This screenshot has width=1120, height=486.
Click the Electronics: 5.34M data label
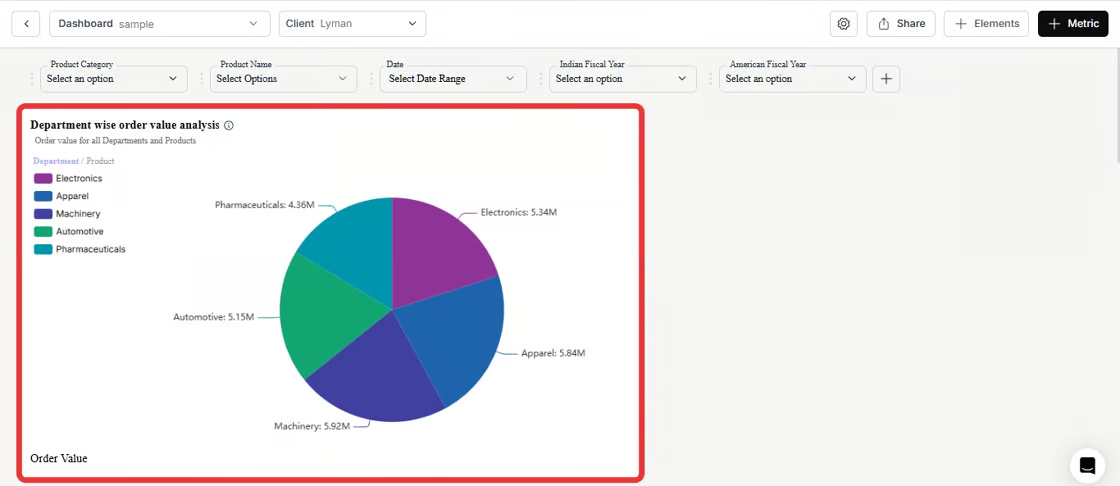click(519, 212)
